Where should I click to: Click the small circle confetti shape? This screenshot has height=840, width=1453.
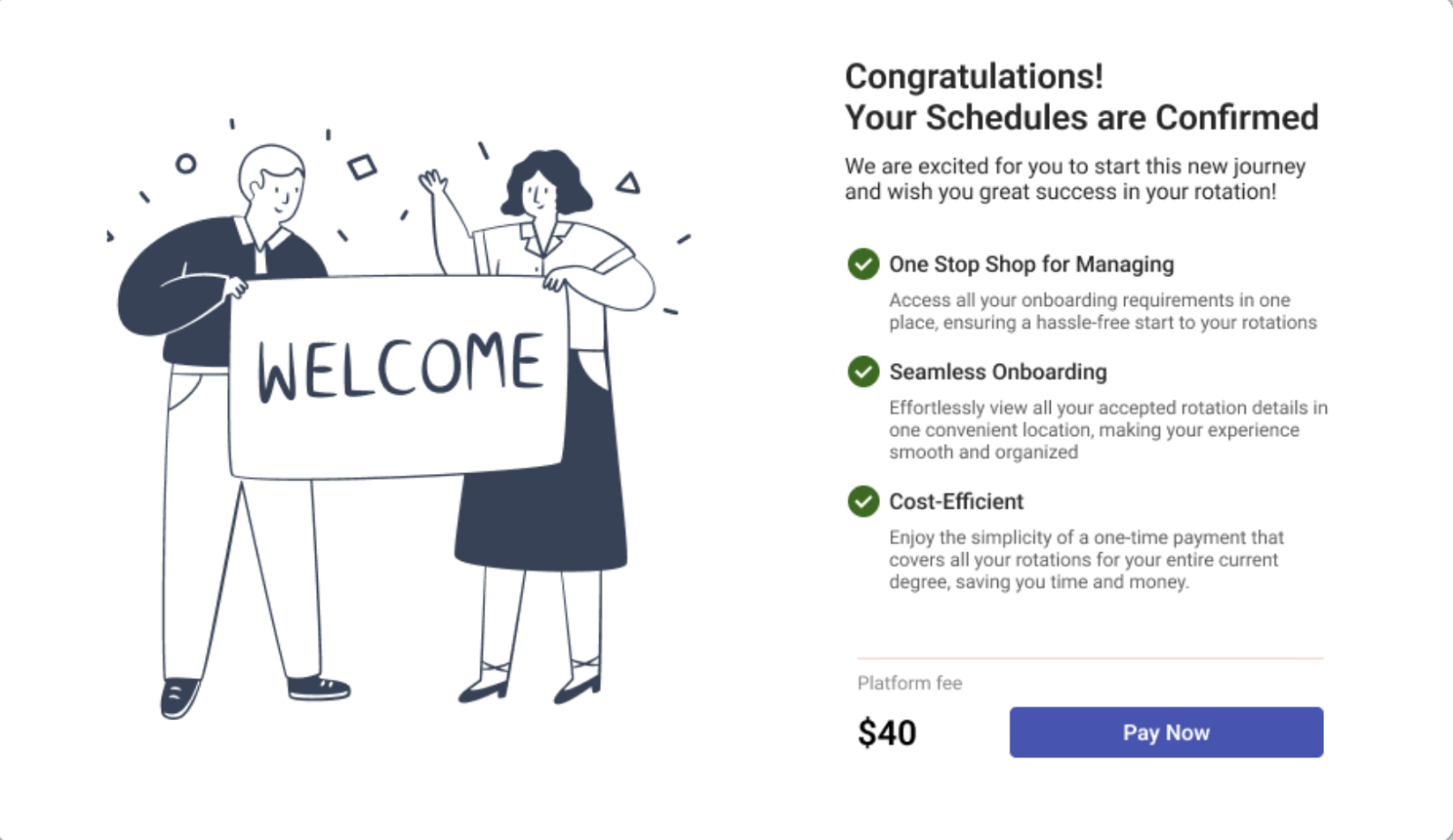coord(186,163)
